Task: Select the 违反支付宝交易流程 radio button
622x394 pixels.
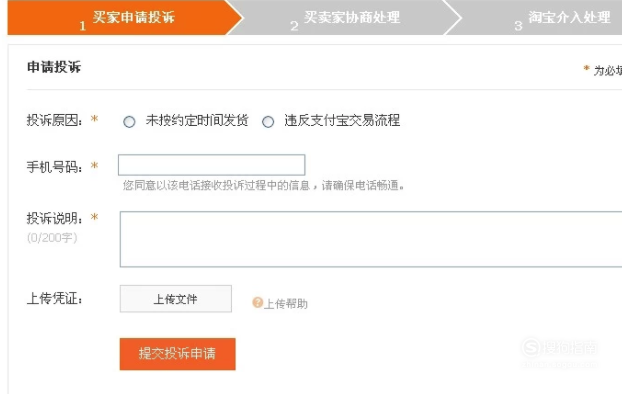Action: coord(268,121)
